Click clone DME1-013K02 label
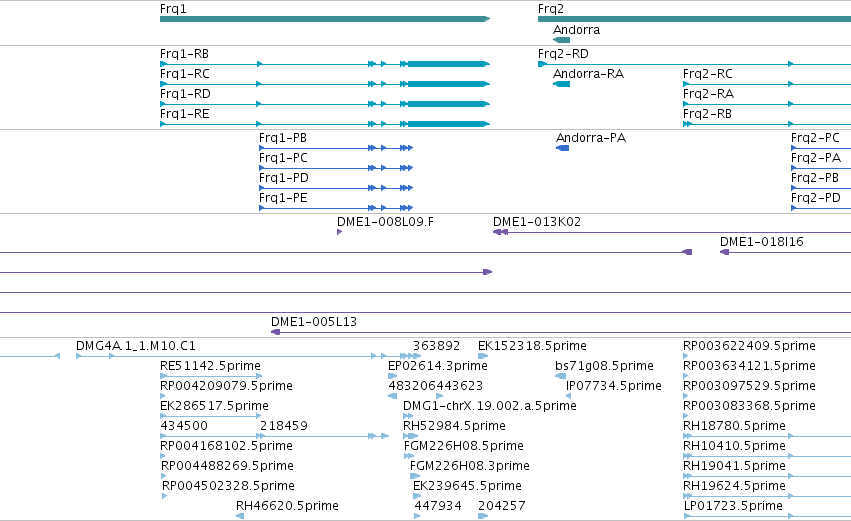 [537, 222]
